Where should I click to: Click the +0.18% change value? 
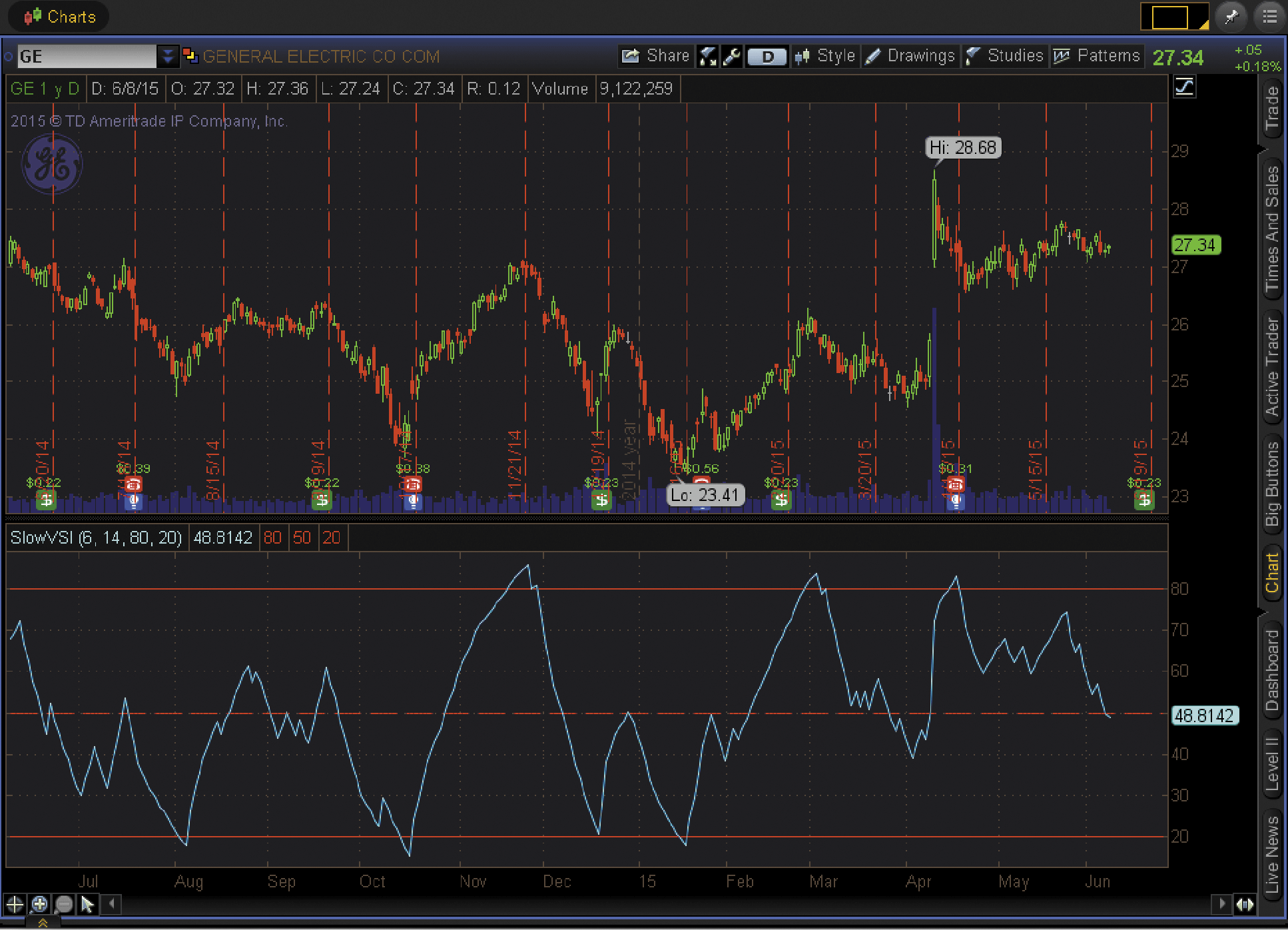pos(1257,67)
